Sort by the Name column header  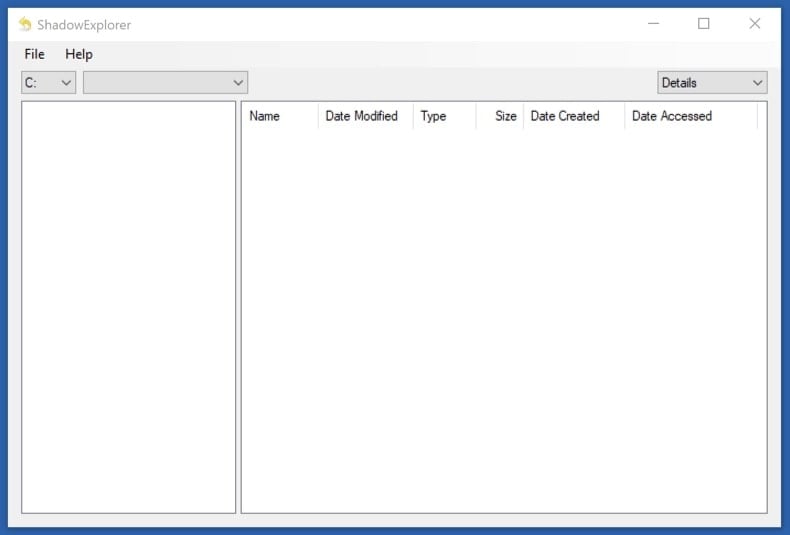[280, 116]
